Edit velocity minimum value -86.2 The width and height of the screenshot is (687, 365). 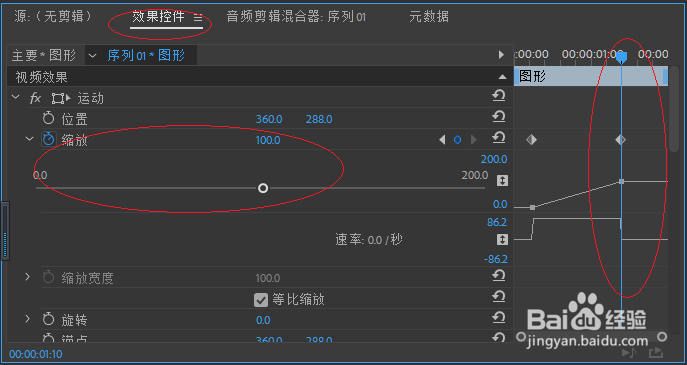point(496,259)
